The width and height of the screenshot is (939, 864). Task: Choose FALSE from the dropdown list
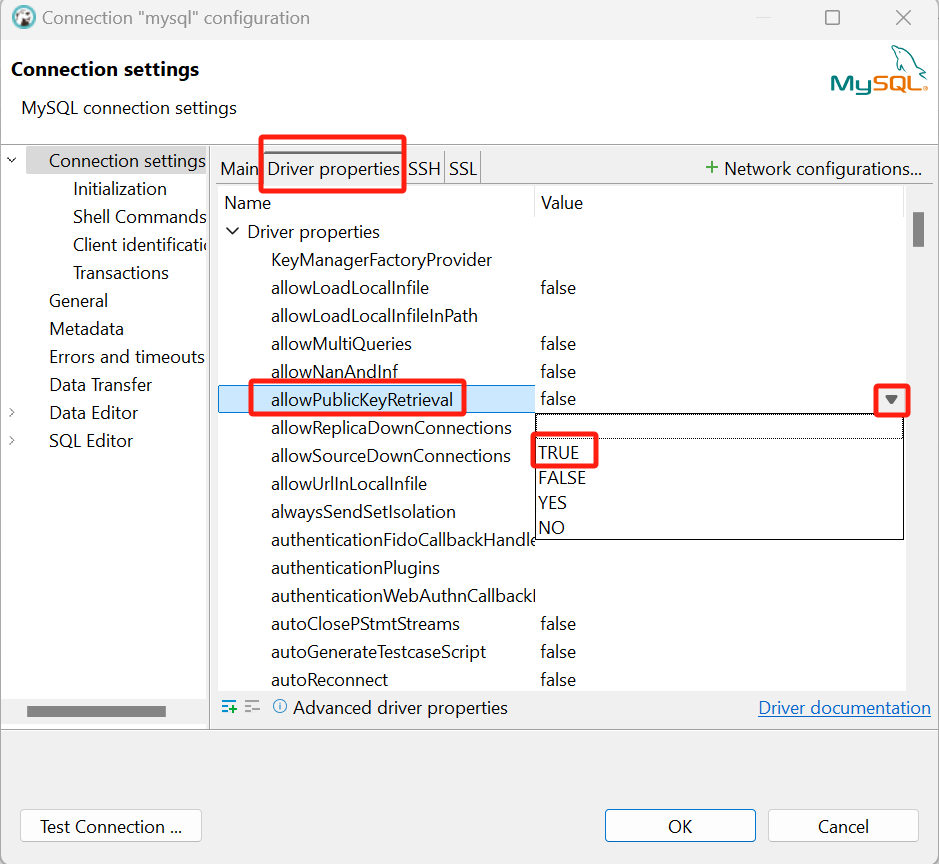pyautogui.click(x=562, y=478)
